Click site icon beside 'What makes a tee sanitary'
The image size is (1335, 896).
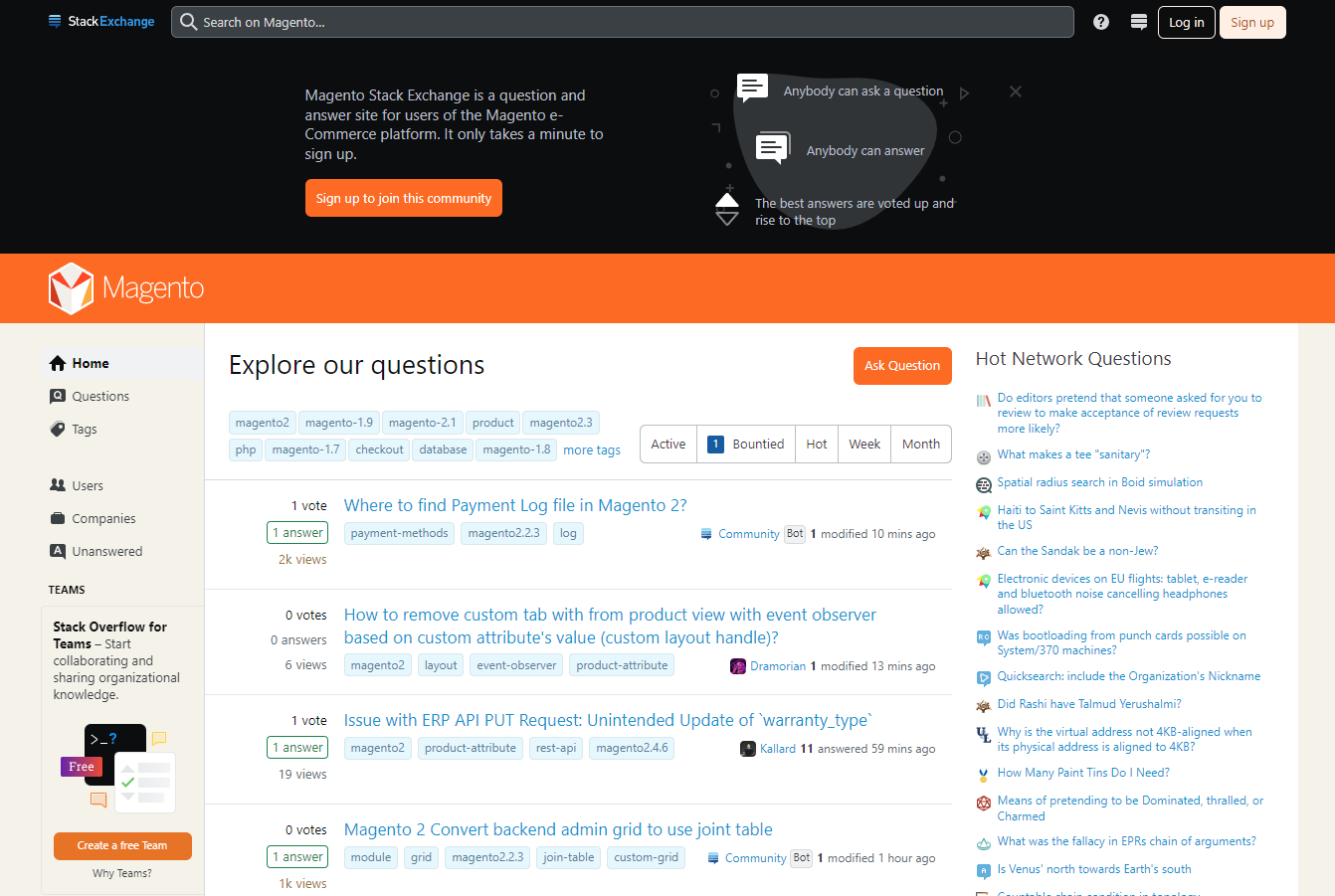(984, 457)
